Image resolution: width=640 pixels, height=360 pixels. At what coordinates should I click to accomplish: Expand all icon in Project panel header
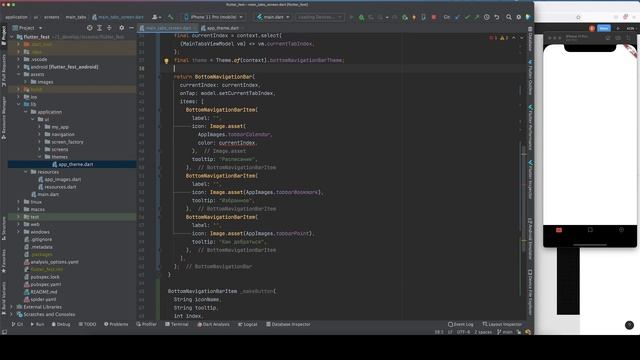coord(99,28)
